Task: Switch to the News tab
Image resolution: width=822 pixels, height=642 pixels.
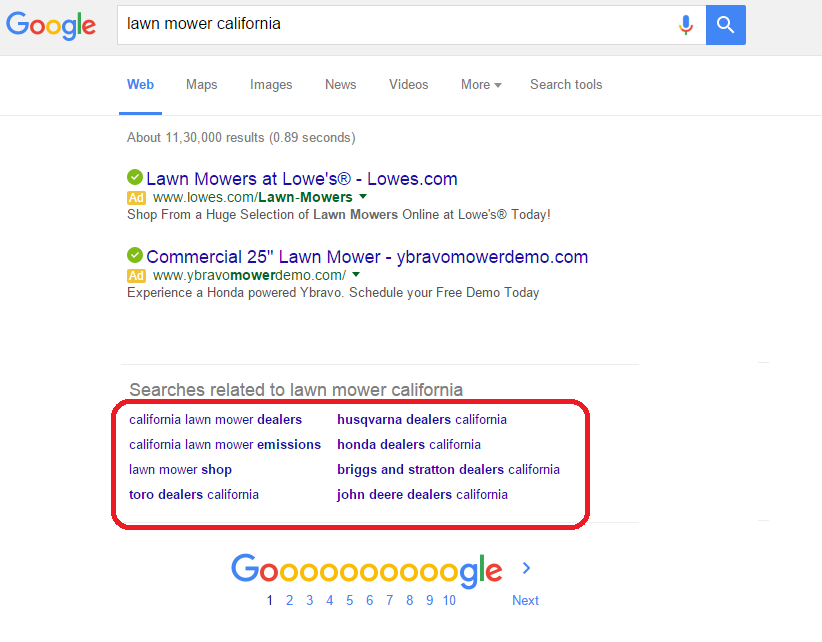Action: click(x=340, y=84)
